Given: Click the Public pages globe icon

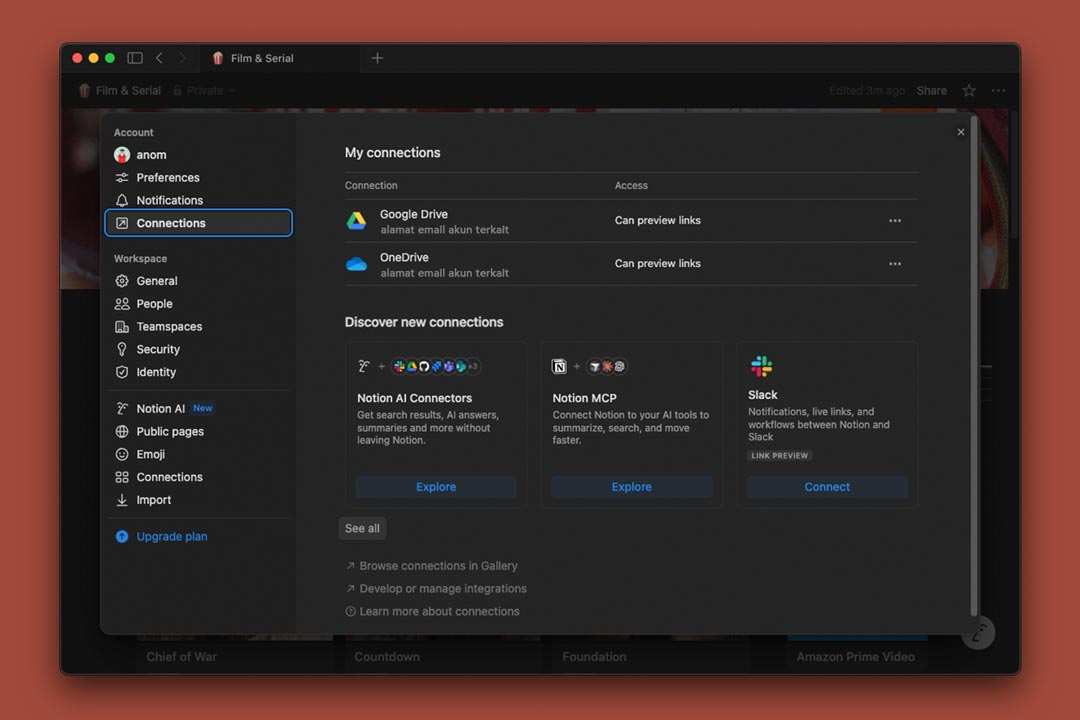Looking at the screenshot, I should click(x=122, y=431).
